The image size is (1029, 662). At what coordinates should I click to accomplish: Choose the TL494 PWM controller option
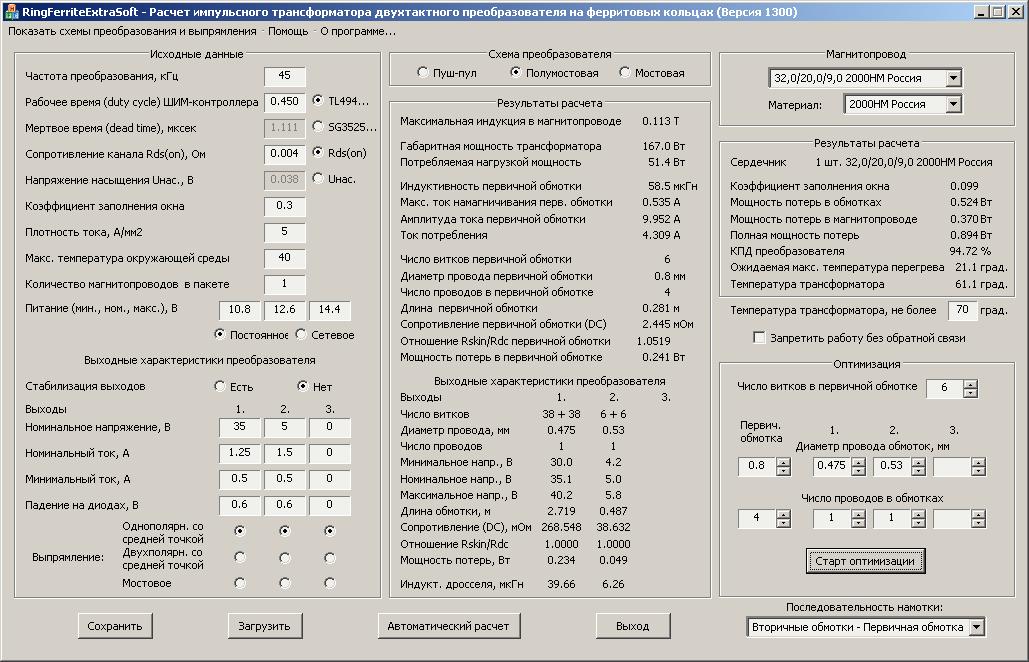click(x=341, y=101)
